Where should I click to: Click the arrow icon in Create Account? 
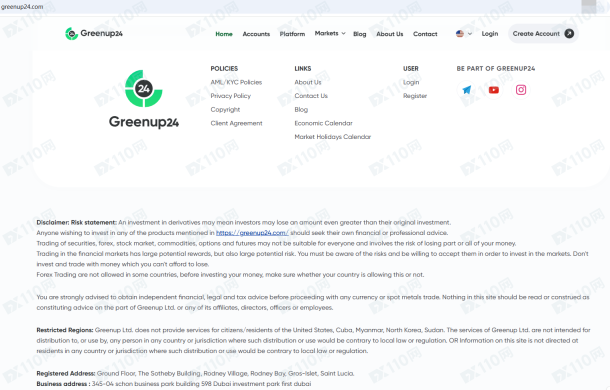(569, 34)
